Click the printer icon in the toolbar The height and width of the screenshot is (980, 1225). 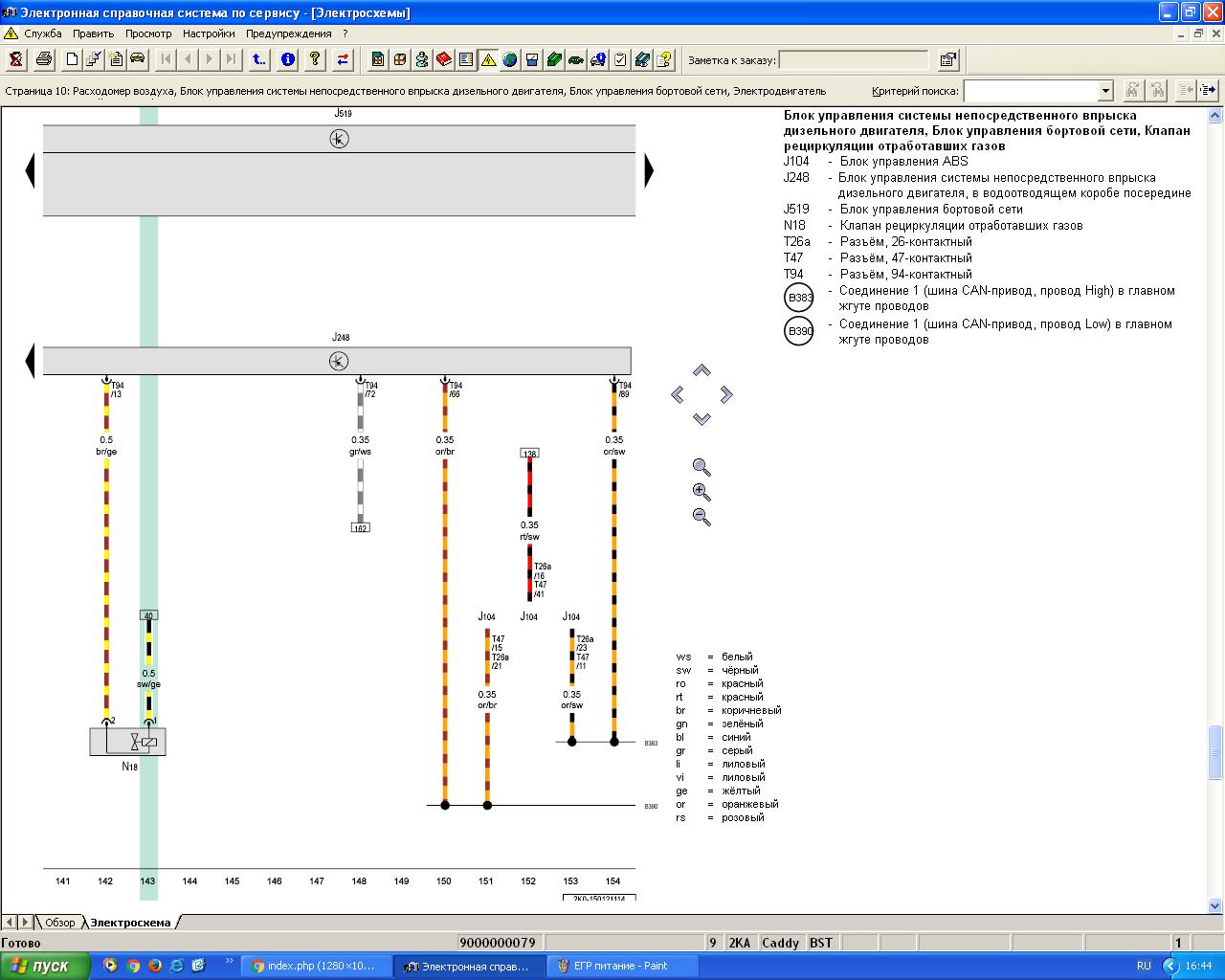pos(44,59)
